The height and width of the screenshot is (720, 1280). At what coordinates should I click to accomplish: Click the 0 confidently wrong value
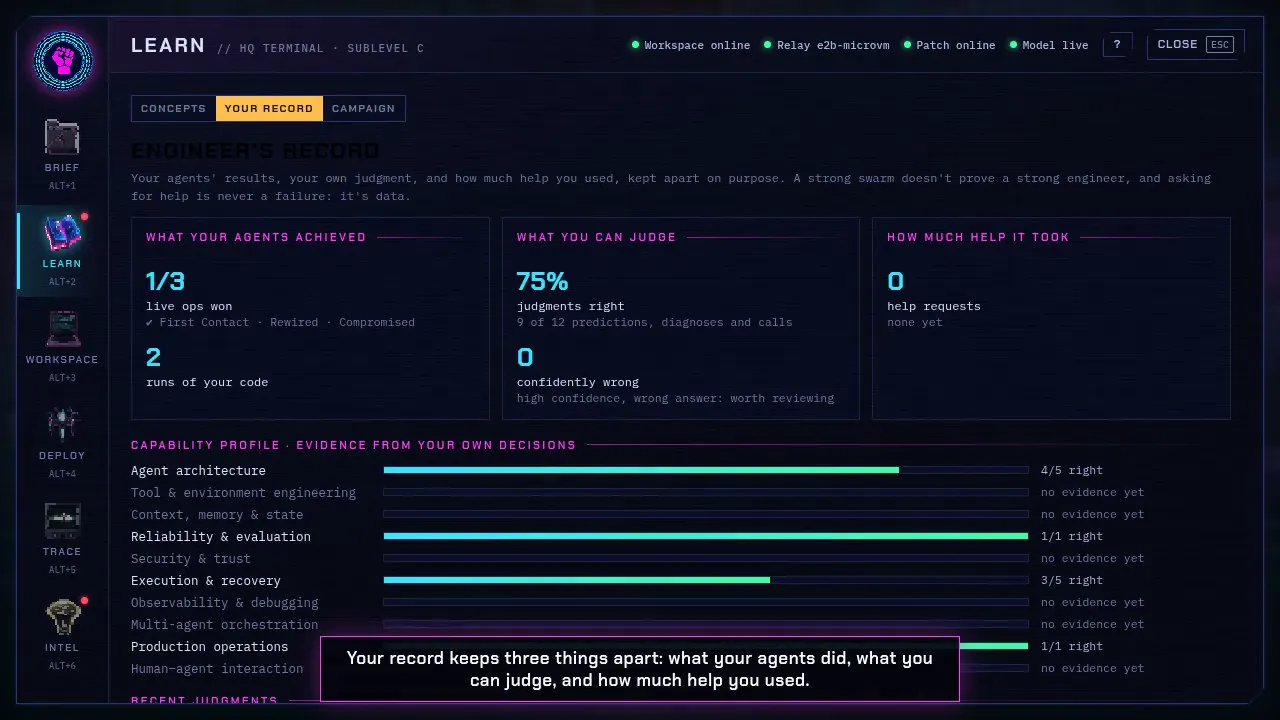point(525,357)
